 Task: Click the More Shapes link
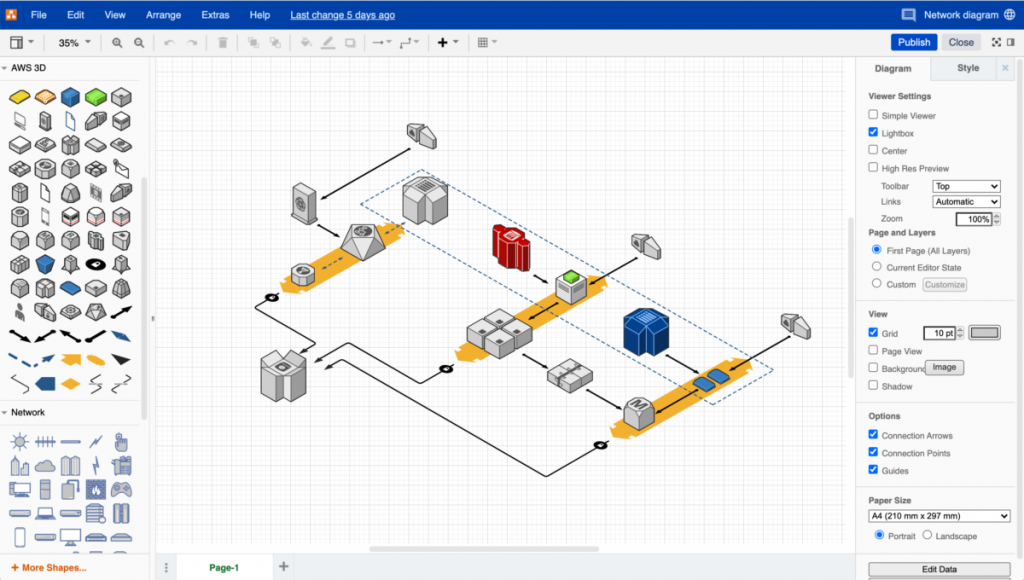(x=49, y=567)
